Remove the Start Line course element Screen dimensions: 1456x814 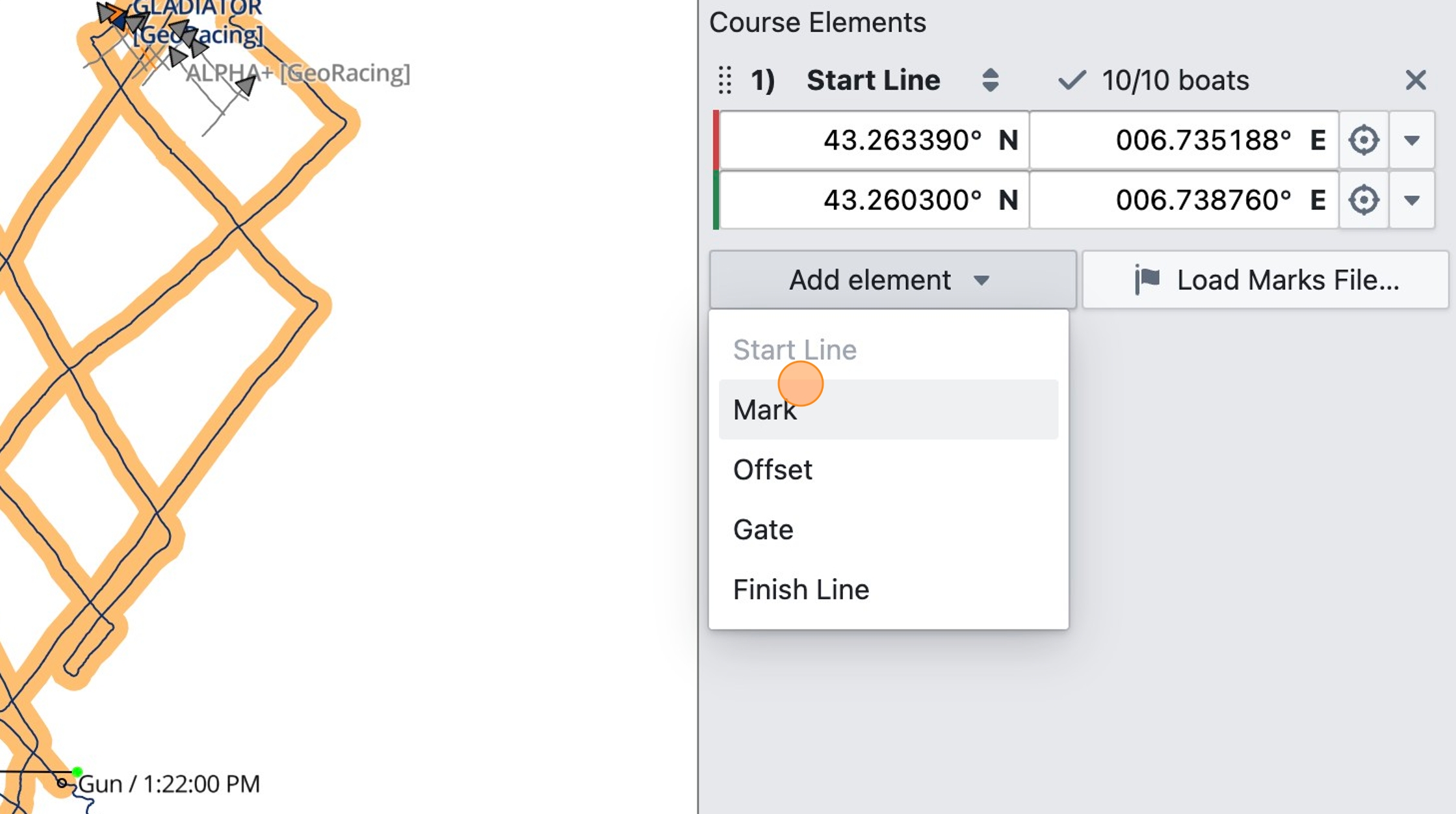(x=1415, y=81)
